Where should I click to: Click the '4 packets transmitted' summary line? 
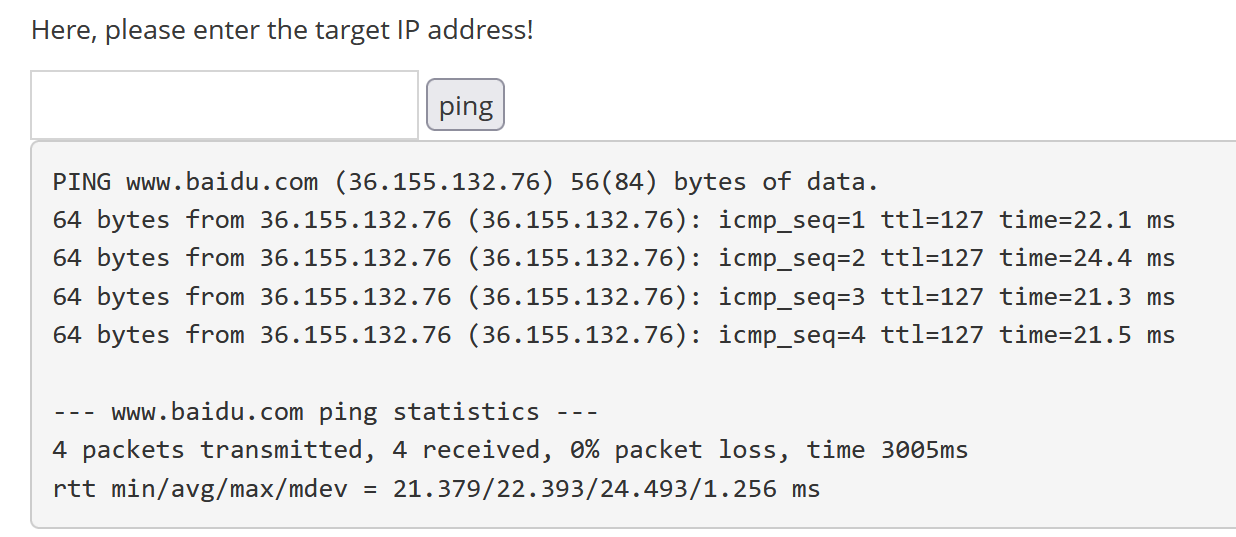pyautogui.click(x=510, y=450)
